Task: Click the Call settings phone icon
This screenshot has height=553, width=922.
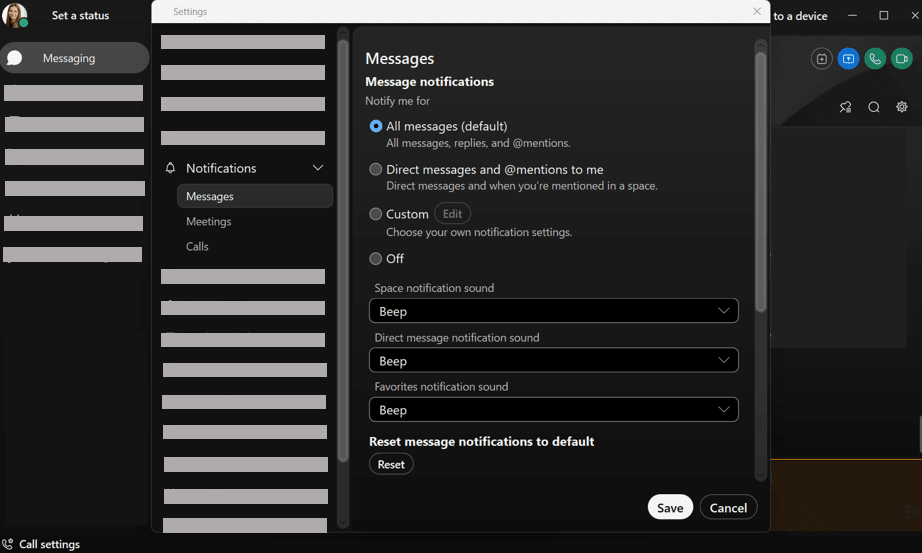Action: click(x=8, y=544)
